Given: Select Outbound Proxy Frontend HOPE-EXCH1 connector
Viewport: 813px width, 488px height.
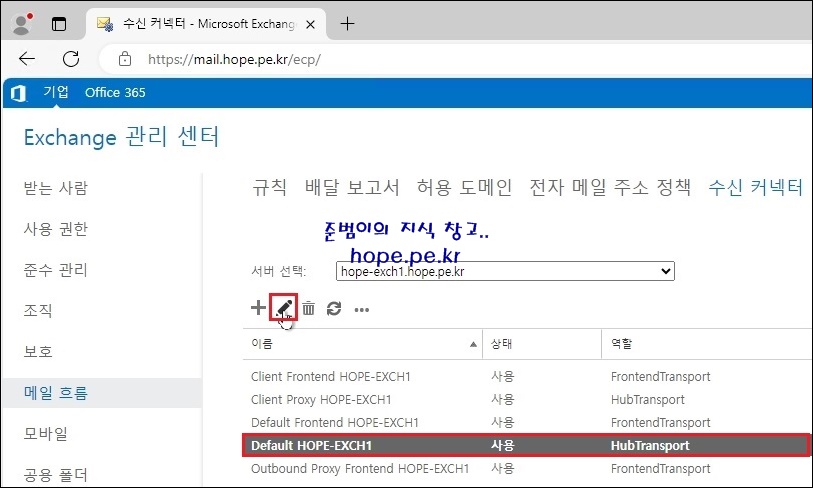Looking at the screenshot, I should 360,469.
